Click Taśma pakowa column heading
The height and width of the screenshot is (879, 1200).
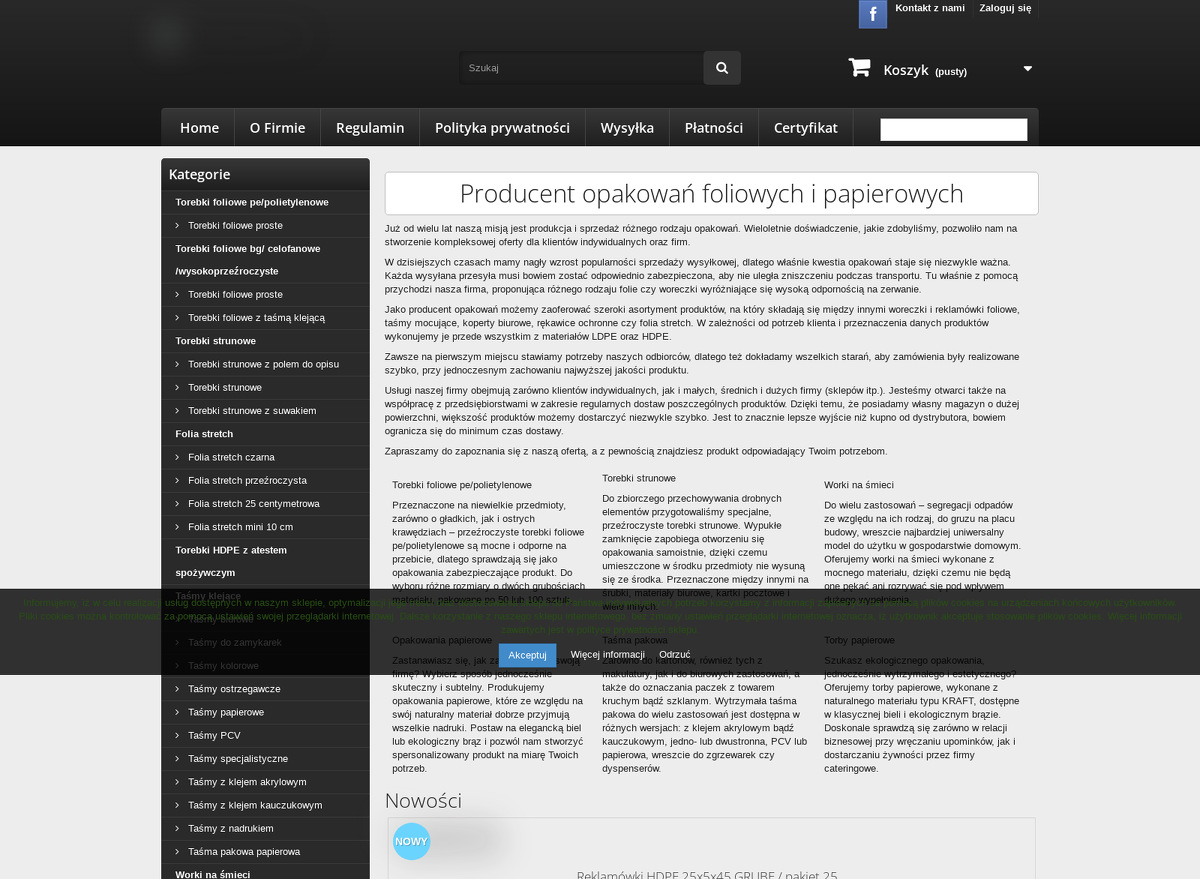tap(635, 639)
